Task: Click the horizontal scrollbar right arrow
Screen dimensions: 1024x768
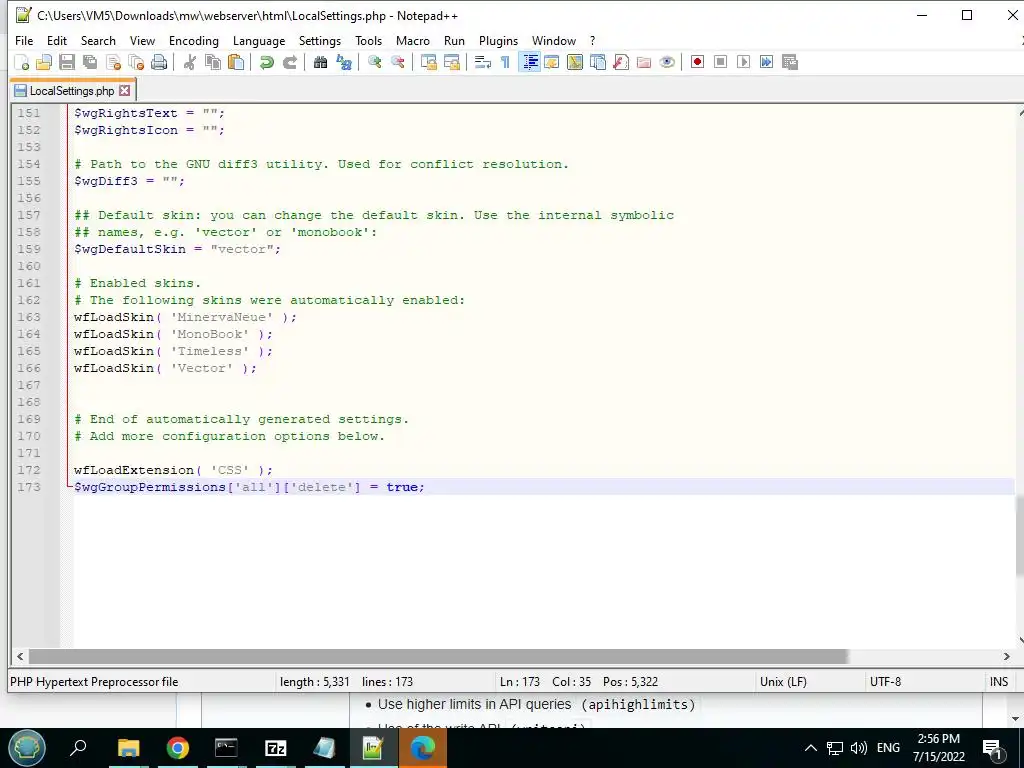Action: coord(1006,656)
